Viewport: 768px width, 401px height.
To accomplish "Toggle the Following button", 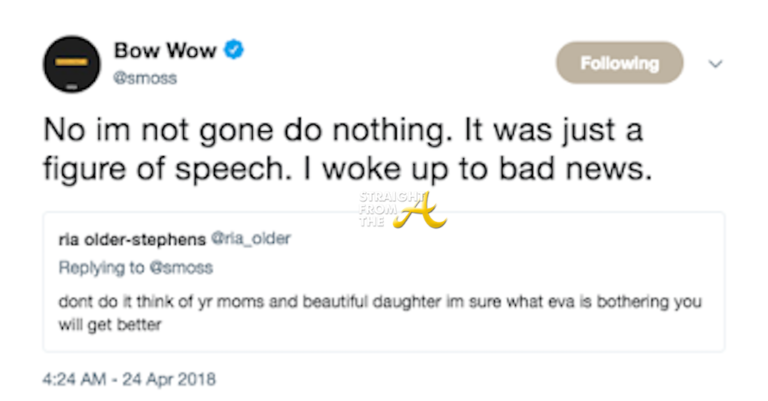I will [x=619, y=63].
